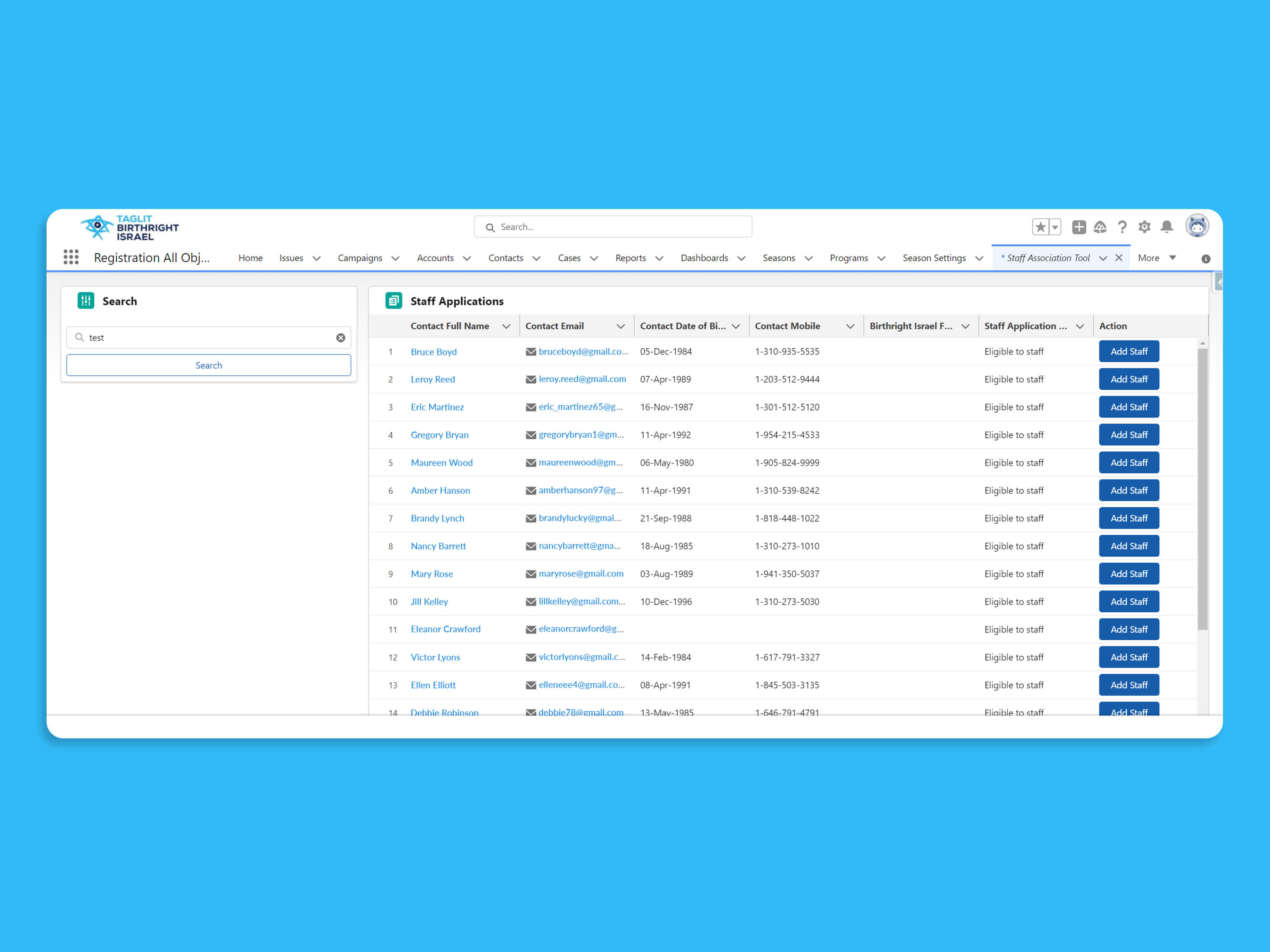Open the Trailhead guidance center icon
This screenshot has width=1270, height=952.
point(1101,227)
